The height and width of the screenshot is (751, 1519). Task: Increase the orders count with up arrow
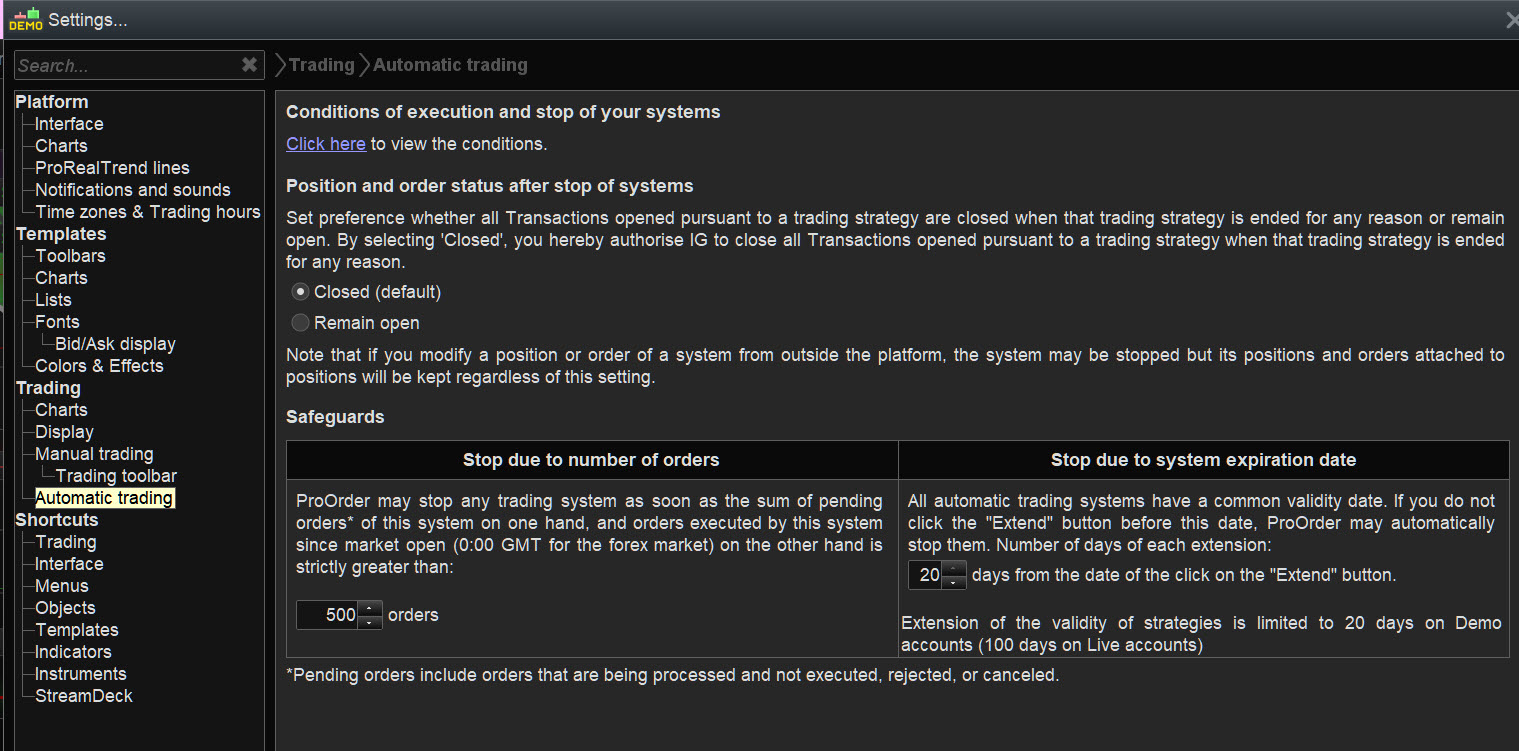click(x=370, y=608)
